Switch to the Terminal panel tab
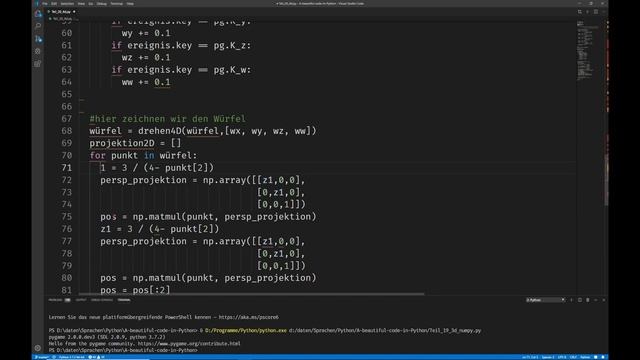 point(124,300)
